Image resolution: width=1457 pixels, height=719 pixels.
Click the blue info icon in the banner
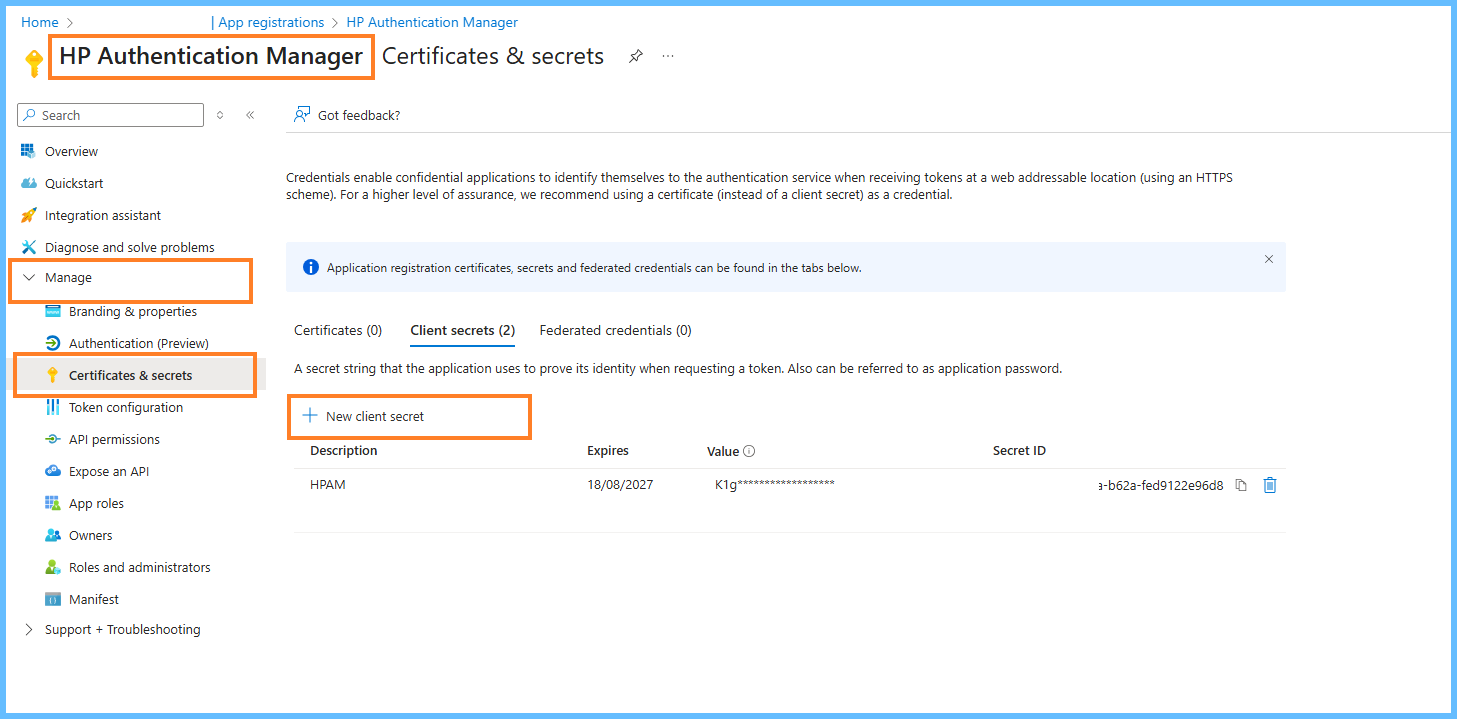pyautogui.click(x=311, y=267)
